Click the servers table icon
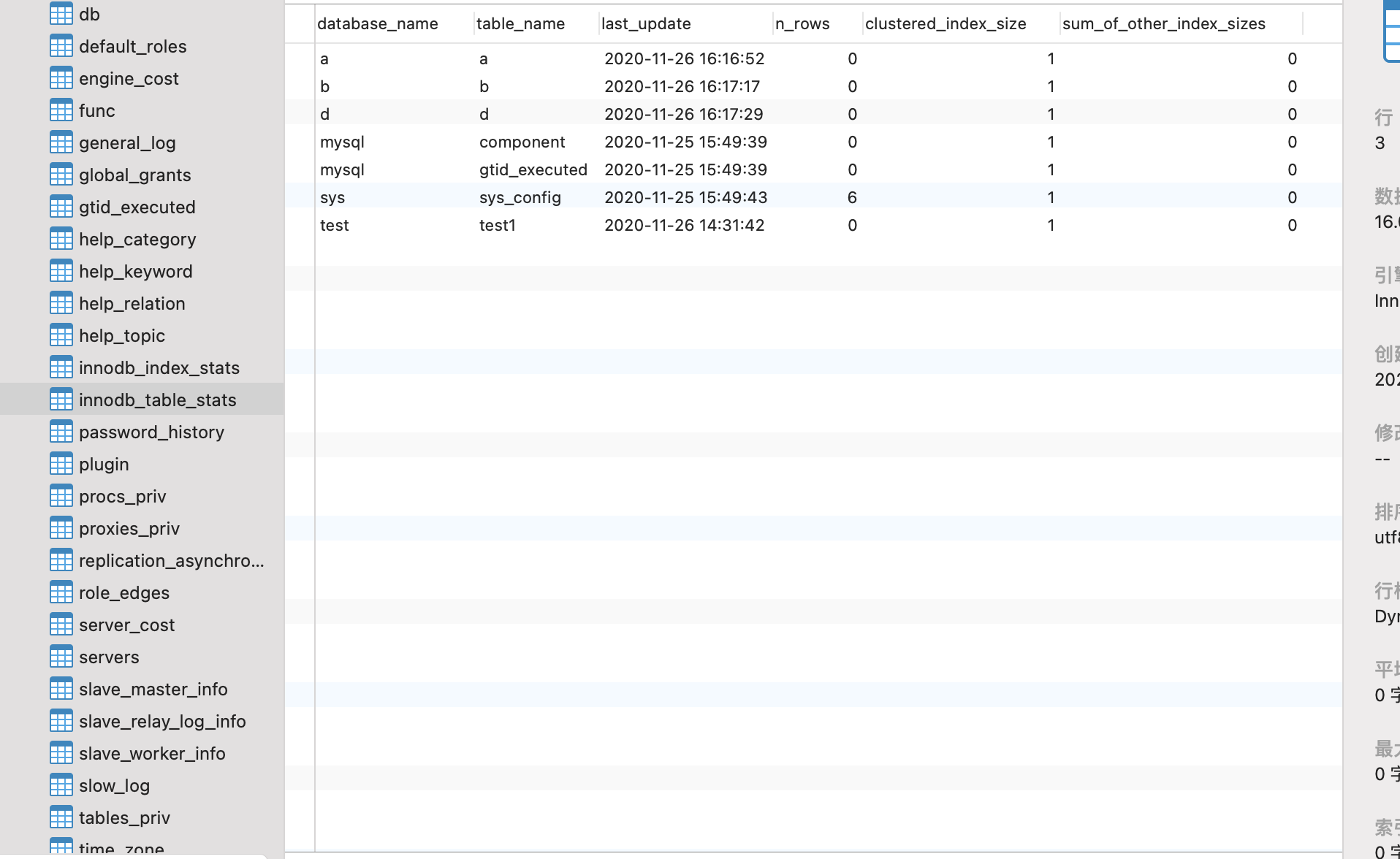The image size is (1400, 859). click(x=61, y=657)
